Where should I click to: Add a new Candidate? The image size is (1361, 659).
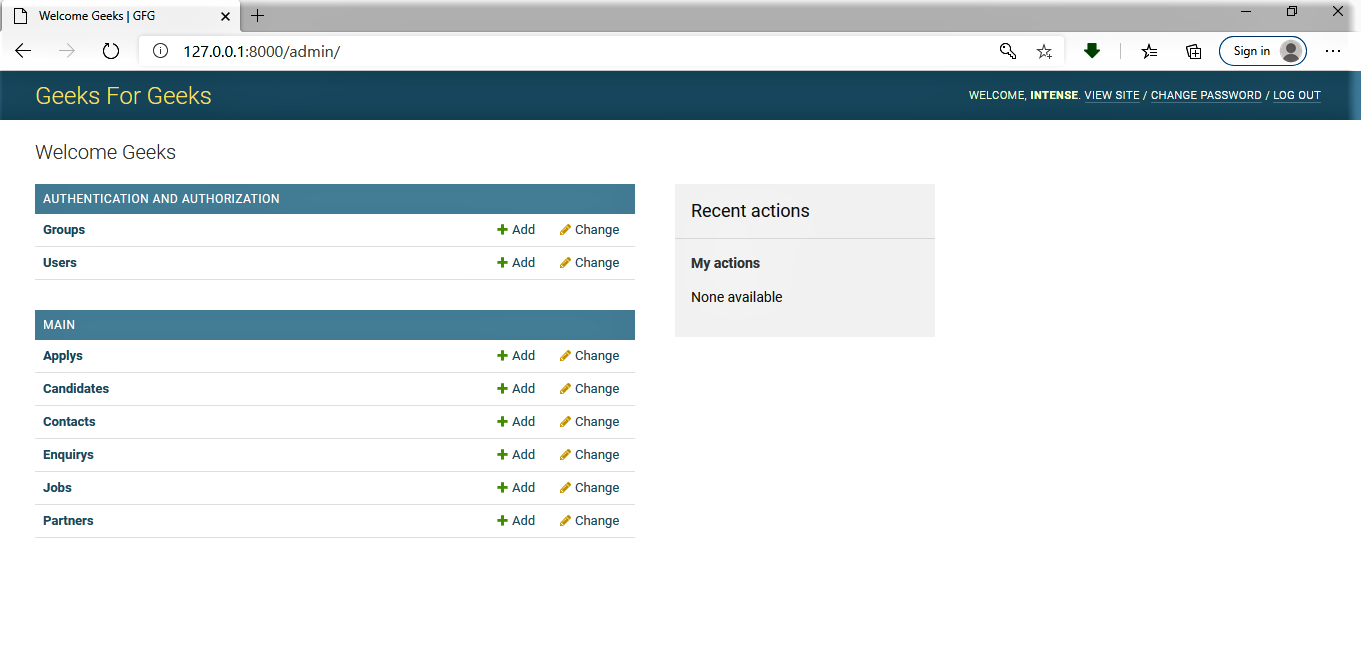tap(516, 389)
